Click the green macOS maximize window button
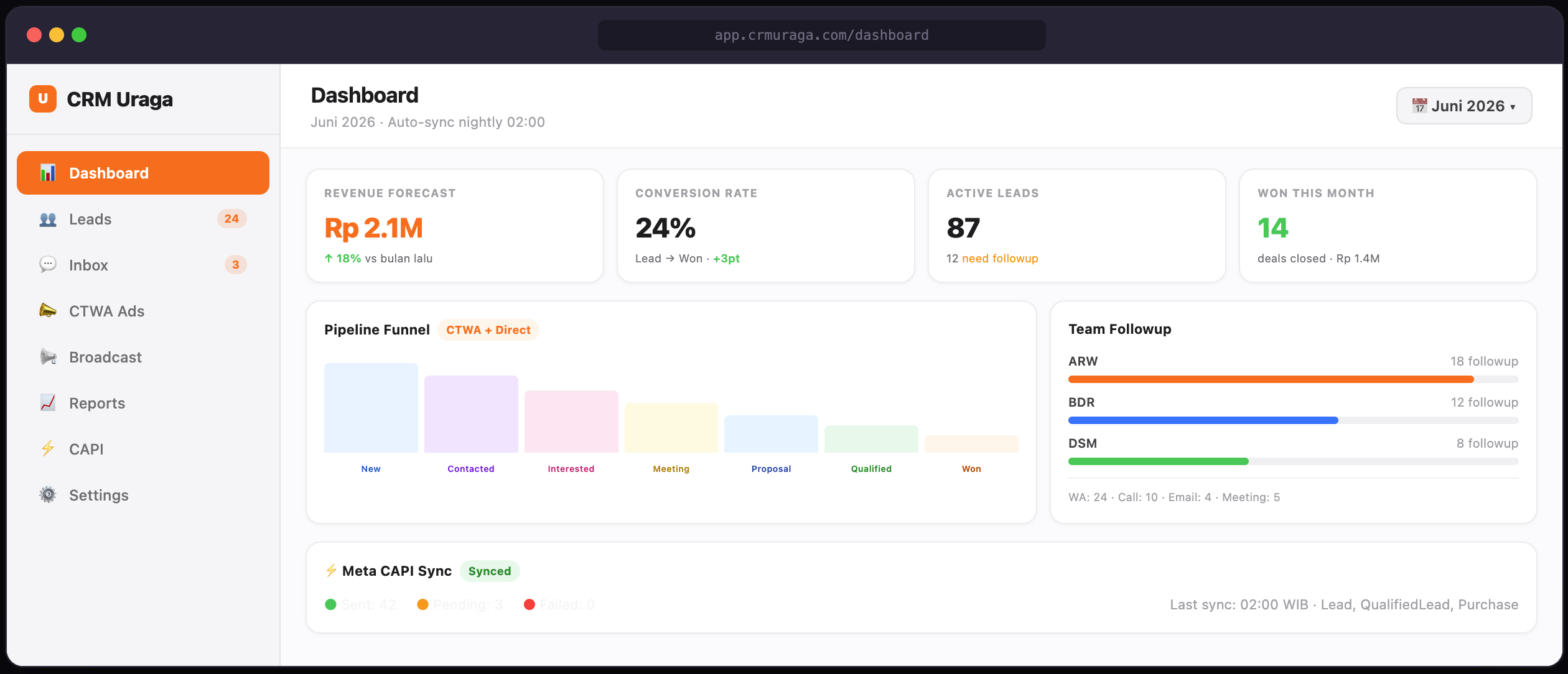The width and height of the screenshot is (1568, 674). 79,35
